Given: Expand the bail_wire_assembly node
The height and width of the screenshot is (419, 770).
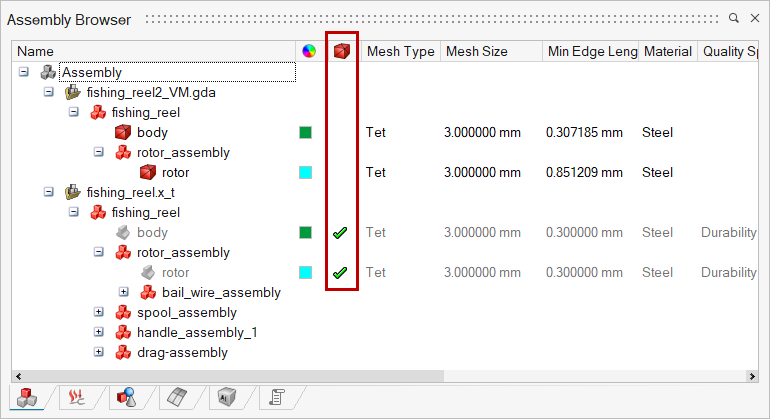Looking at the screenshot, I should pos(124,292).
